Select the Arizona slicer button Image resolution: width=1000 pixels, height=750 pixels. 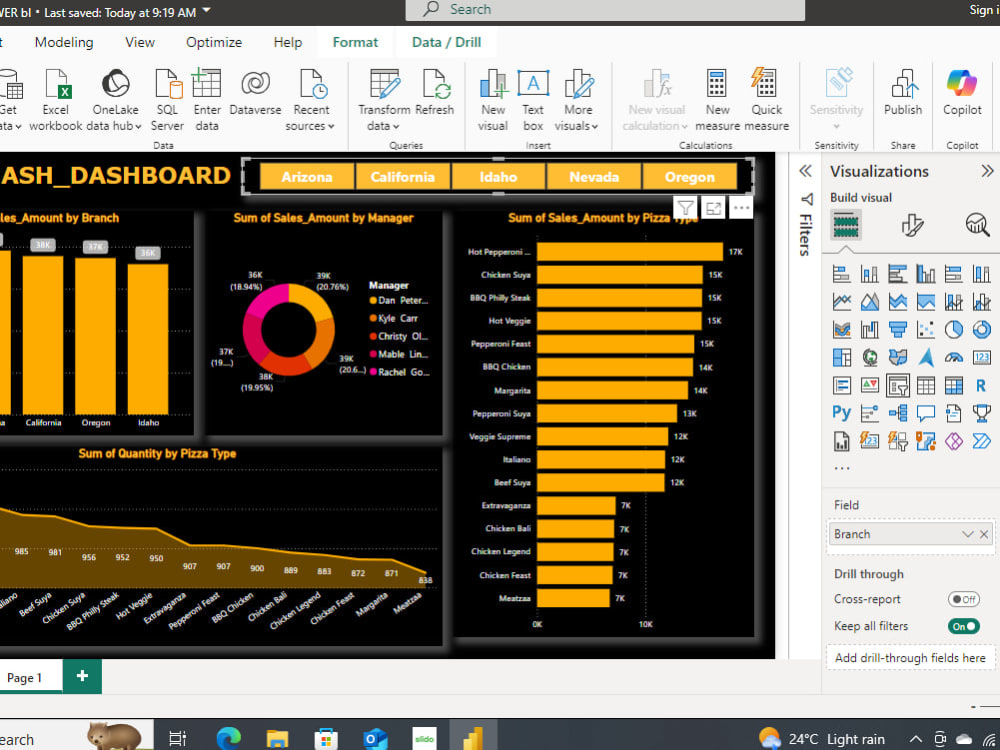(x=307, y=177)
